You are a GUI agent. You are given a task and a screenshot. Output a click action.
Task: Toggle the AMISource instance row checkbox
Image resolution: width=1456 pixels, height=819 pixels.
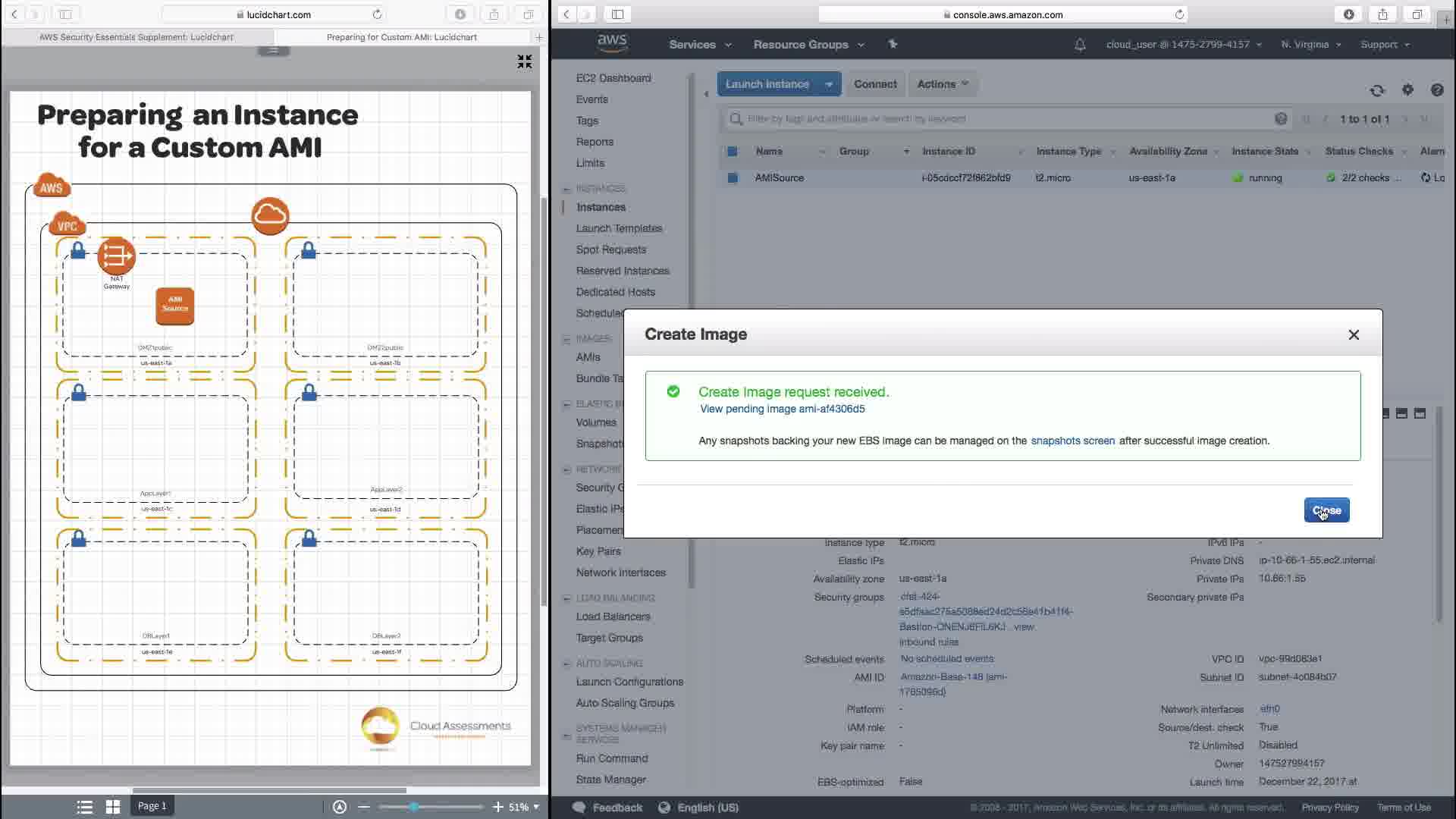(733, 177)
